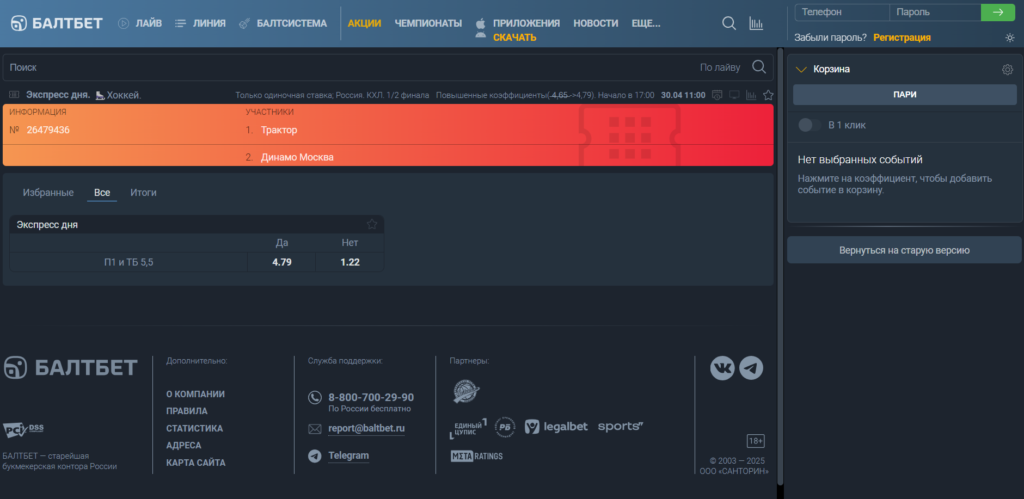Screen dimensions: 1024x499
Task: Expand the ЕЩЕ... menu
Action: (x=646, y=24)
